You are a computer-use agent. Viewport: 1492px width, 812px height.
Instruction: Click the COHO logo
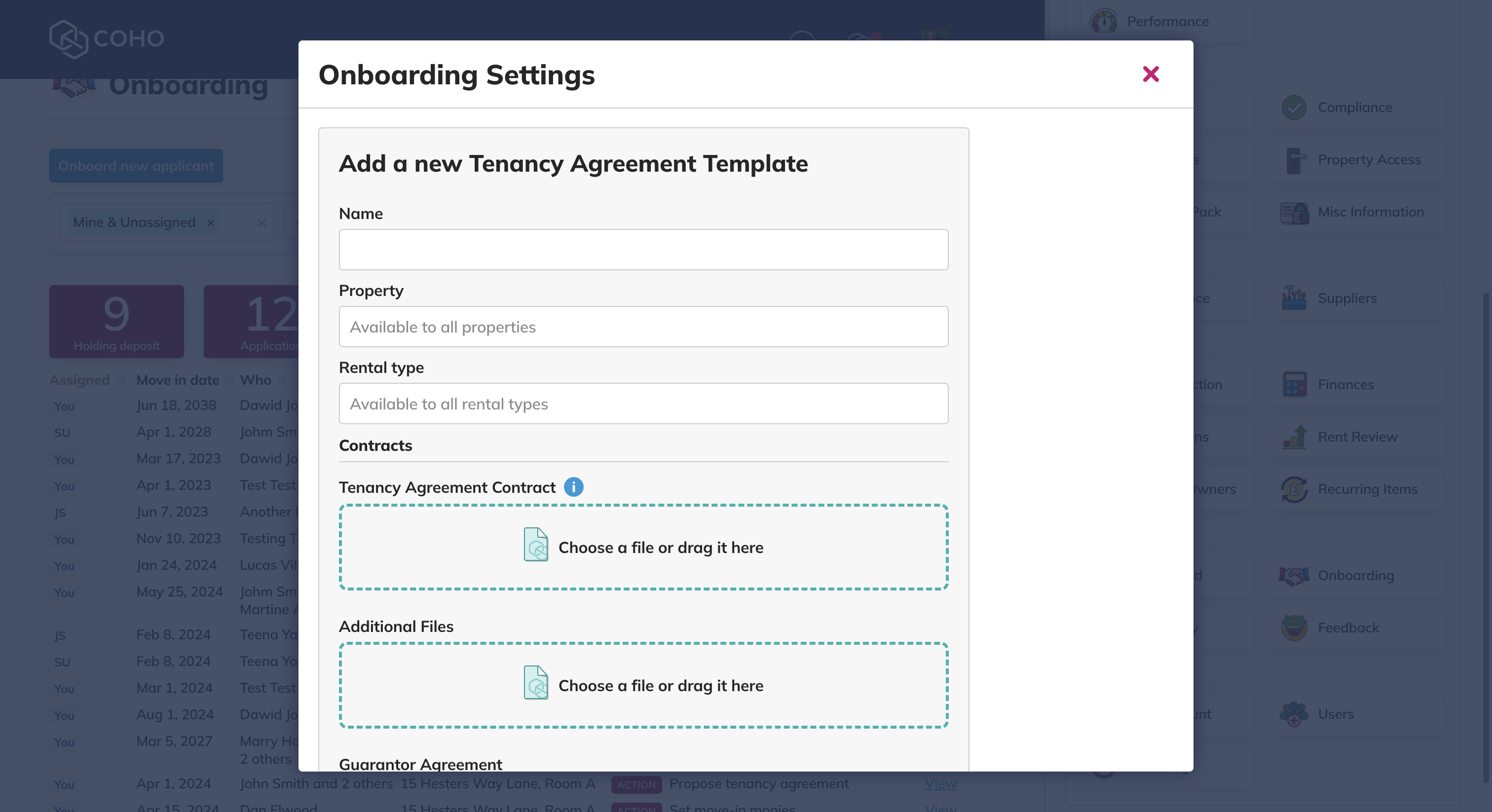(107, 39)
